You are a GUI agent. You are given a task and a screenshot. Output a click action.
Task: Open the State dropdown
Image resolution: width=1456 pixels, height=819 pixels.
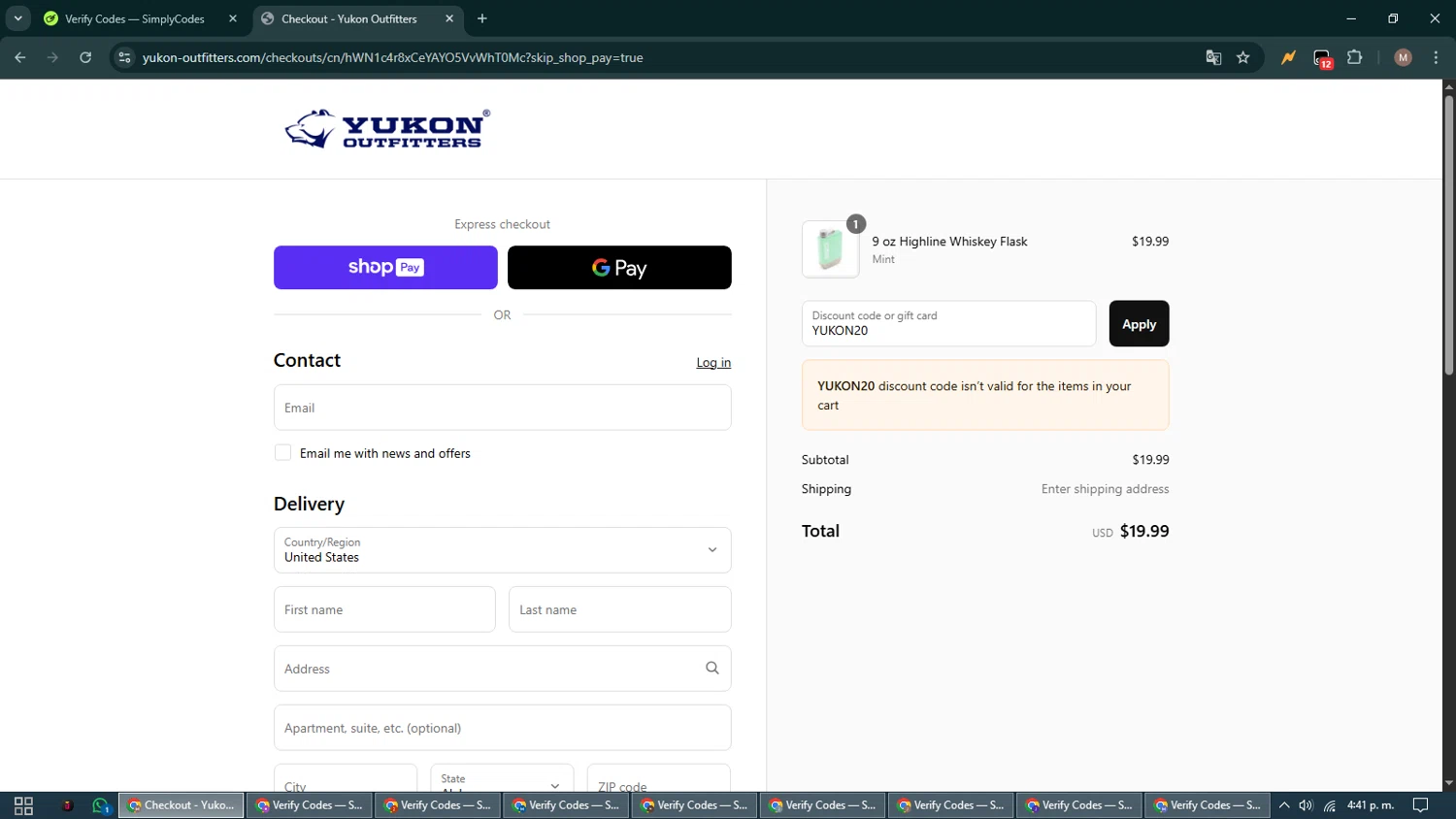tap(502, 778)
